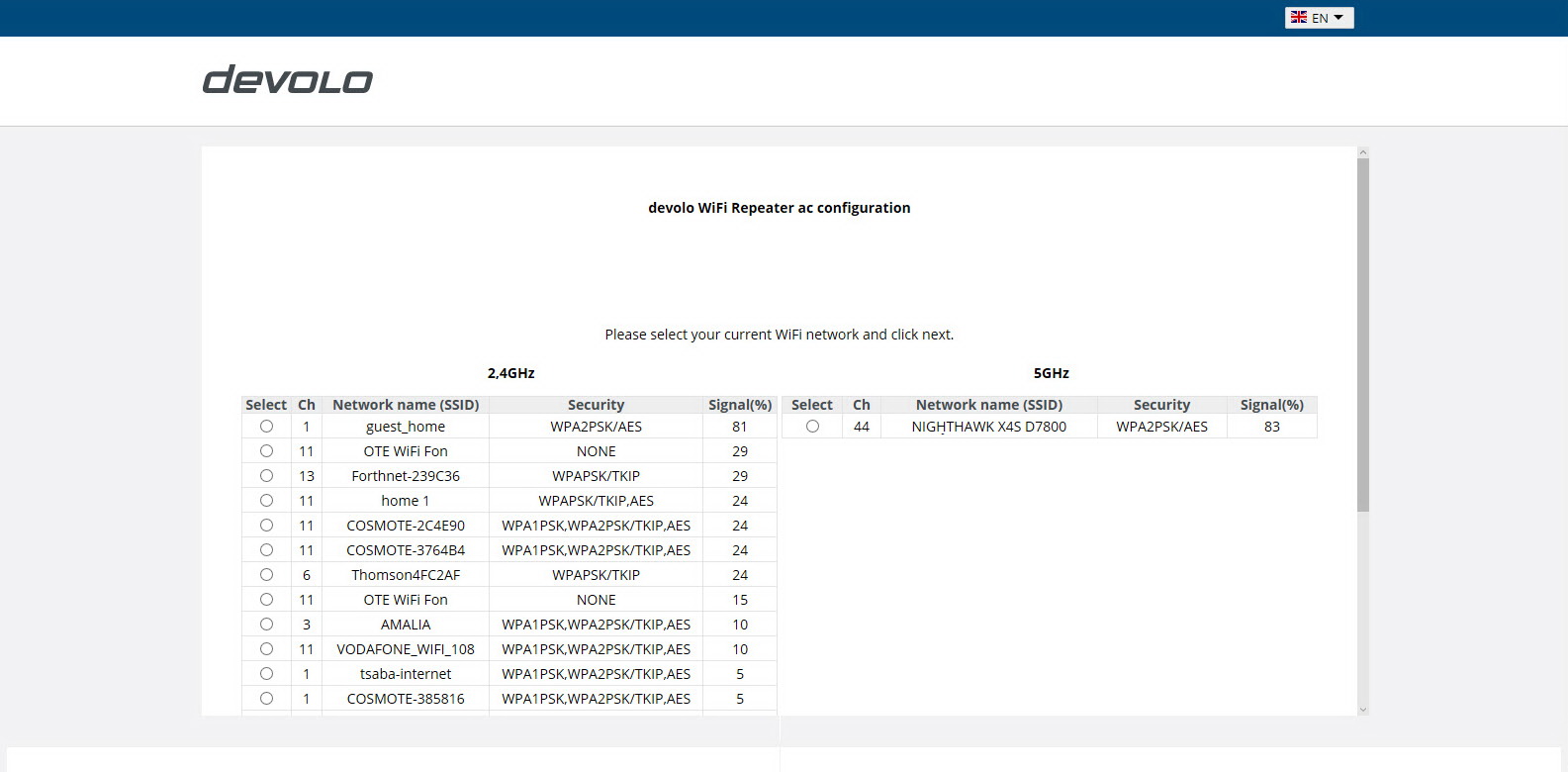
Task: Pick the VODAFONE_WIFI_108 radio button
Action: point(266,649)
